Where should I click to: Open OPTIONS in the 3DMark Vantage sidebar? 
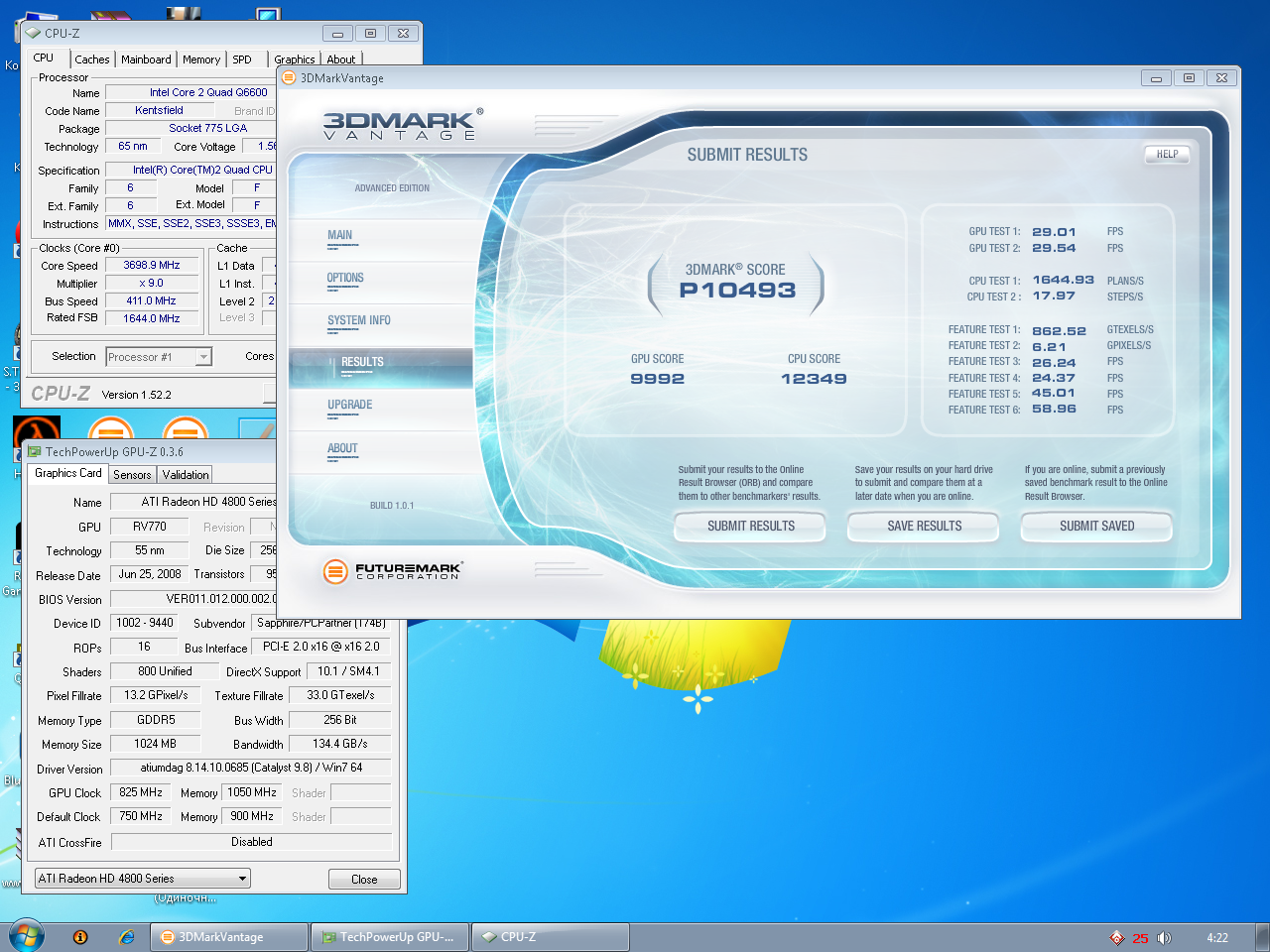coord(345,279)
